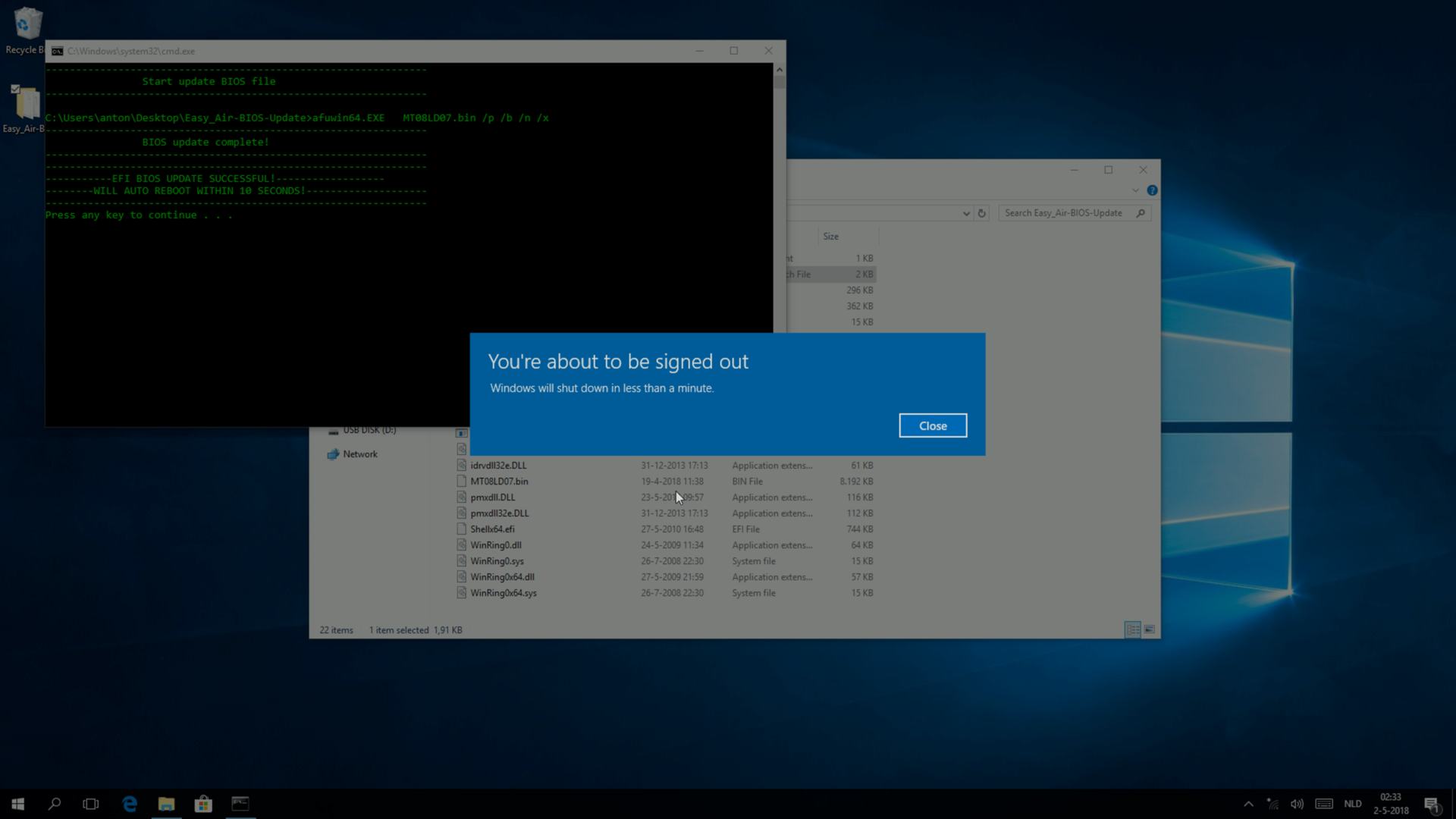1456x819 pixels.
Task: Select WinRing0.dll in Explorer
Action: click(x=495, y=545)
